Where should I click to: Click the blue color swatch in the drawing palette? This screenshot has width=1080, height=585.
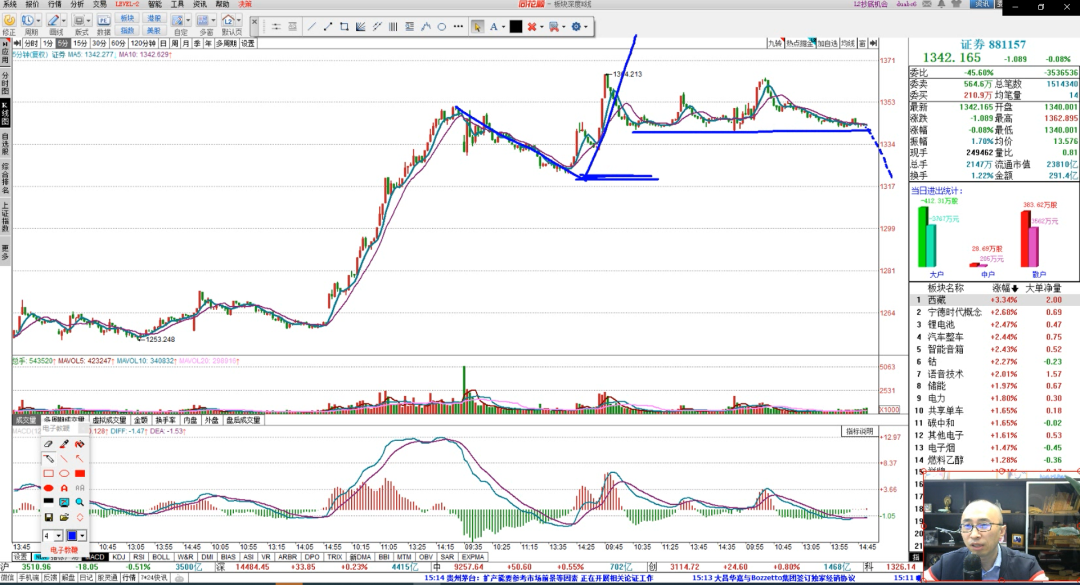tap(72, 535)
